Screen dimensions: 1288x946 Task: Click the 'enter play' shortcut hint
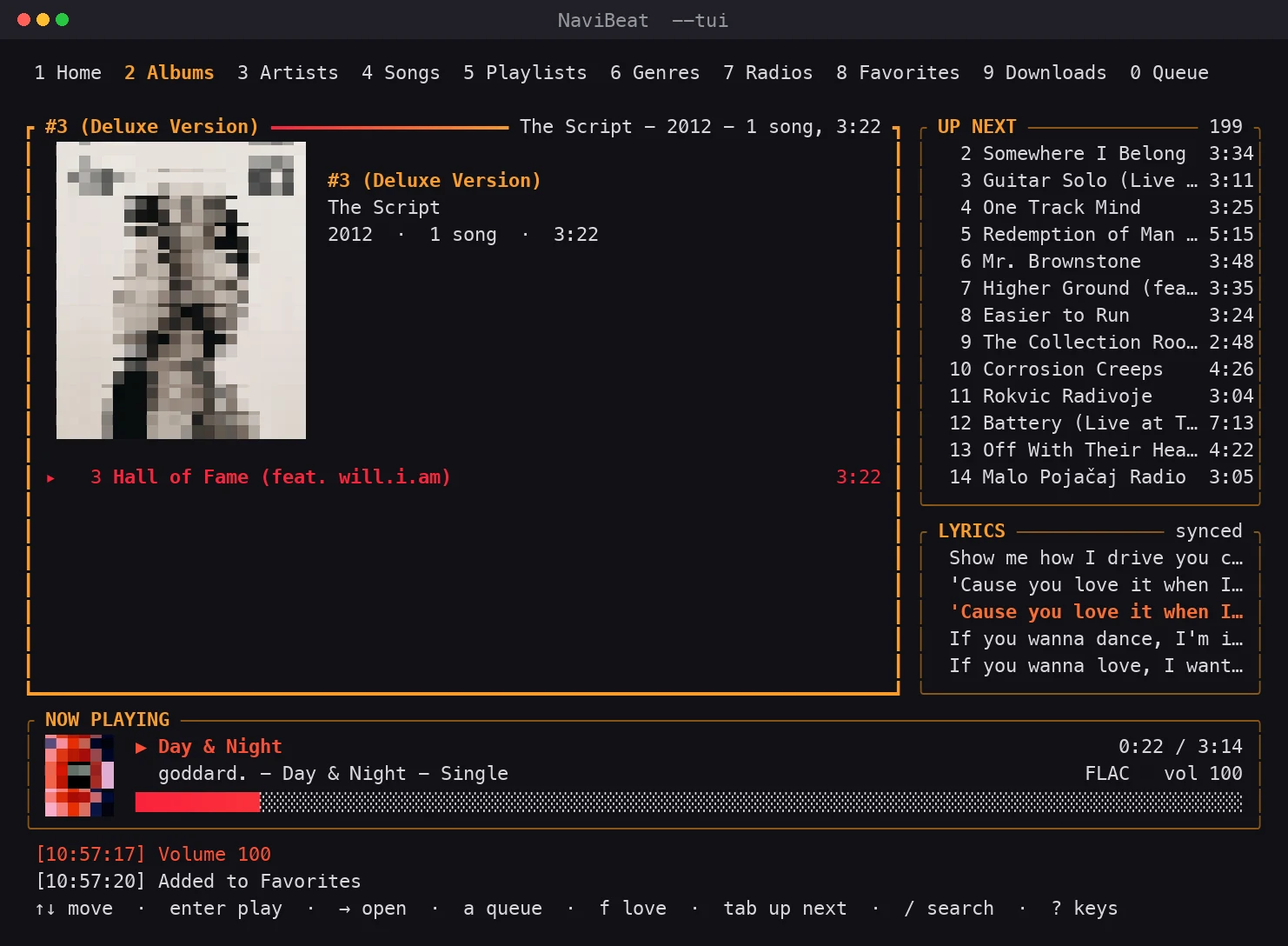(x=226, y=908)
